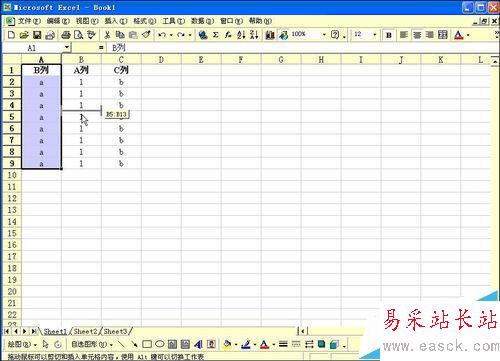Select the Line drawing tool
The height and width of the screenshot is (361, 500).
click(121, 344)
